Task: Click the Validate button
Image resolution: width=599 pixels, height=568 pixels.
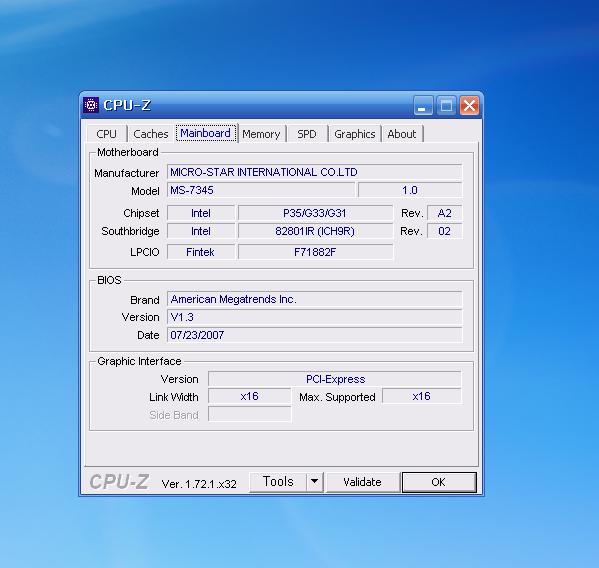Action: tap(362, 482)
